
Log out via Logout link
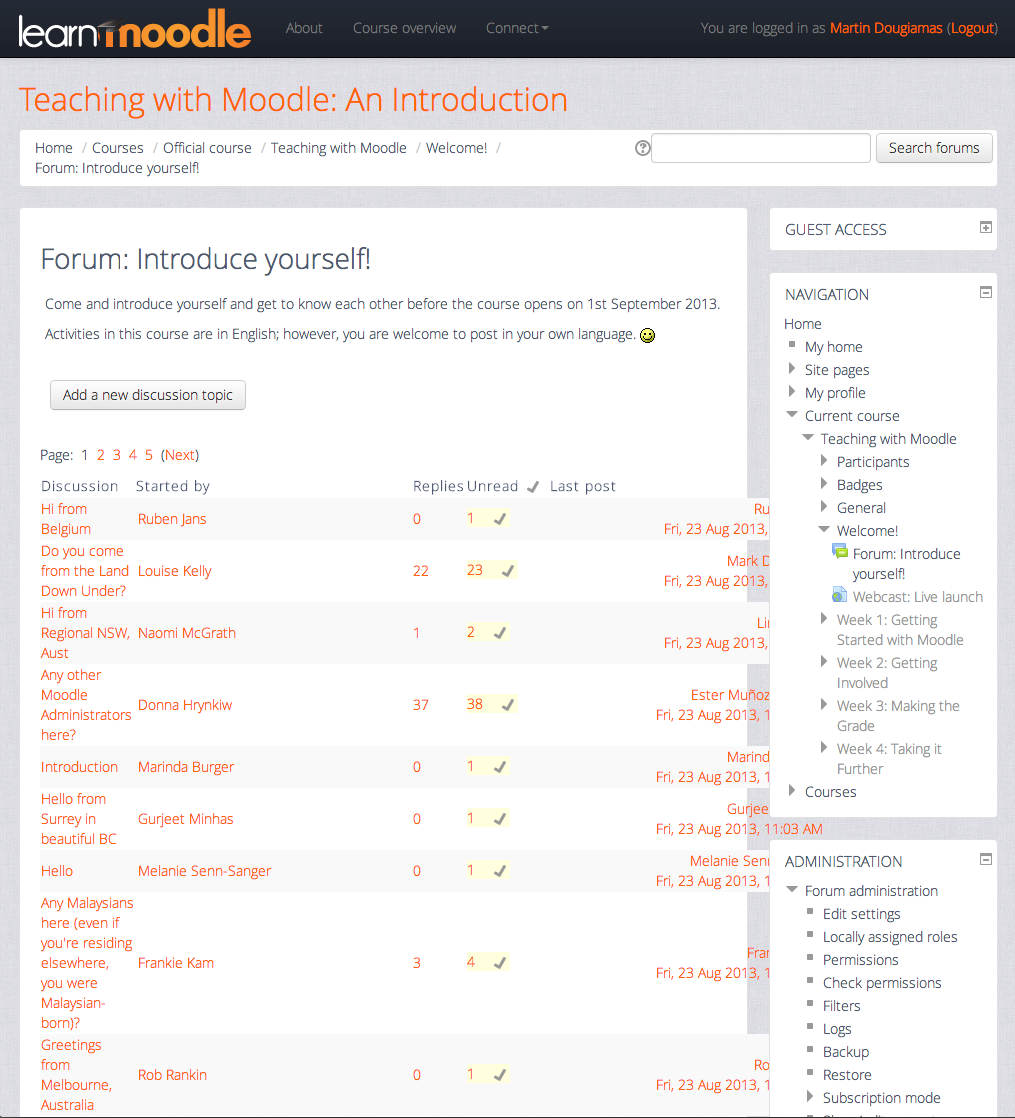pos(972,28)
